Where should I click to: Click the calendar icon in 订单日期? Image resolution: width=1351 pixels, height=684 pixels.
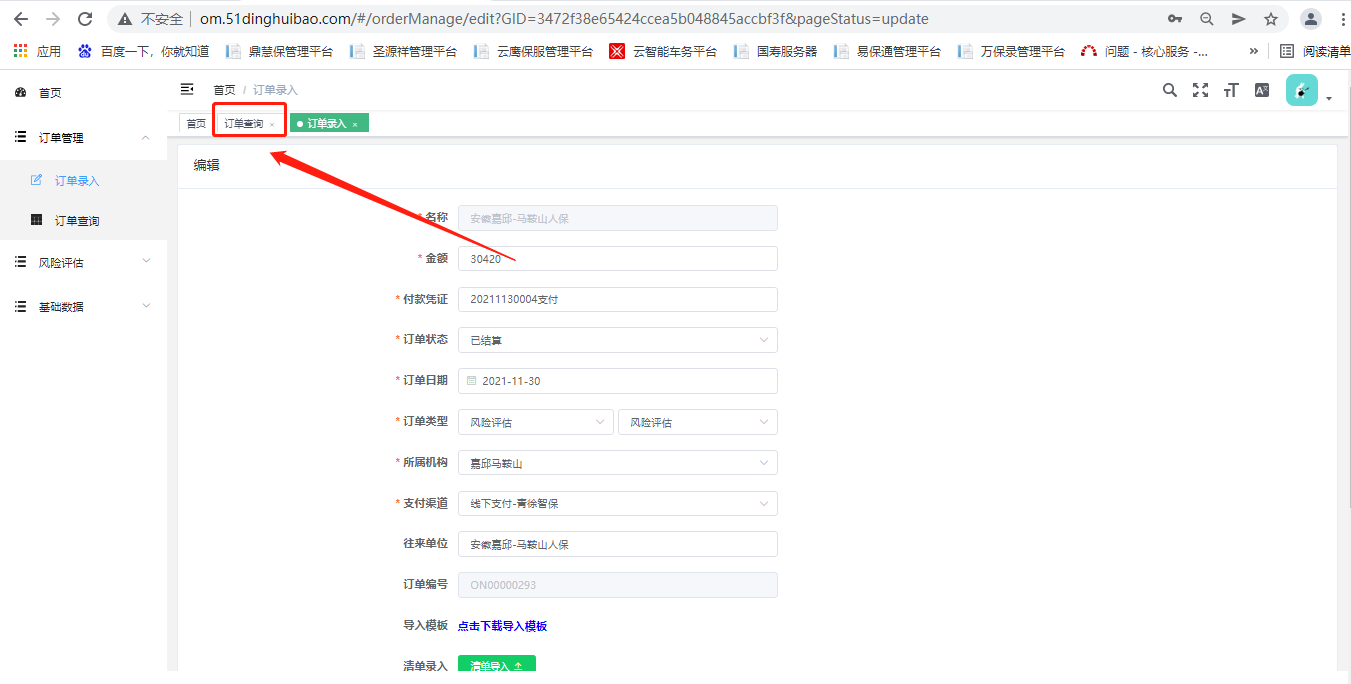pyautogui.click(x=472, y=381)
